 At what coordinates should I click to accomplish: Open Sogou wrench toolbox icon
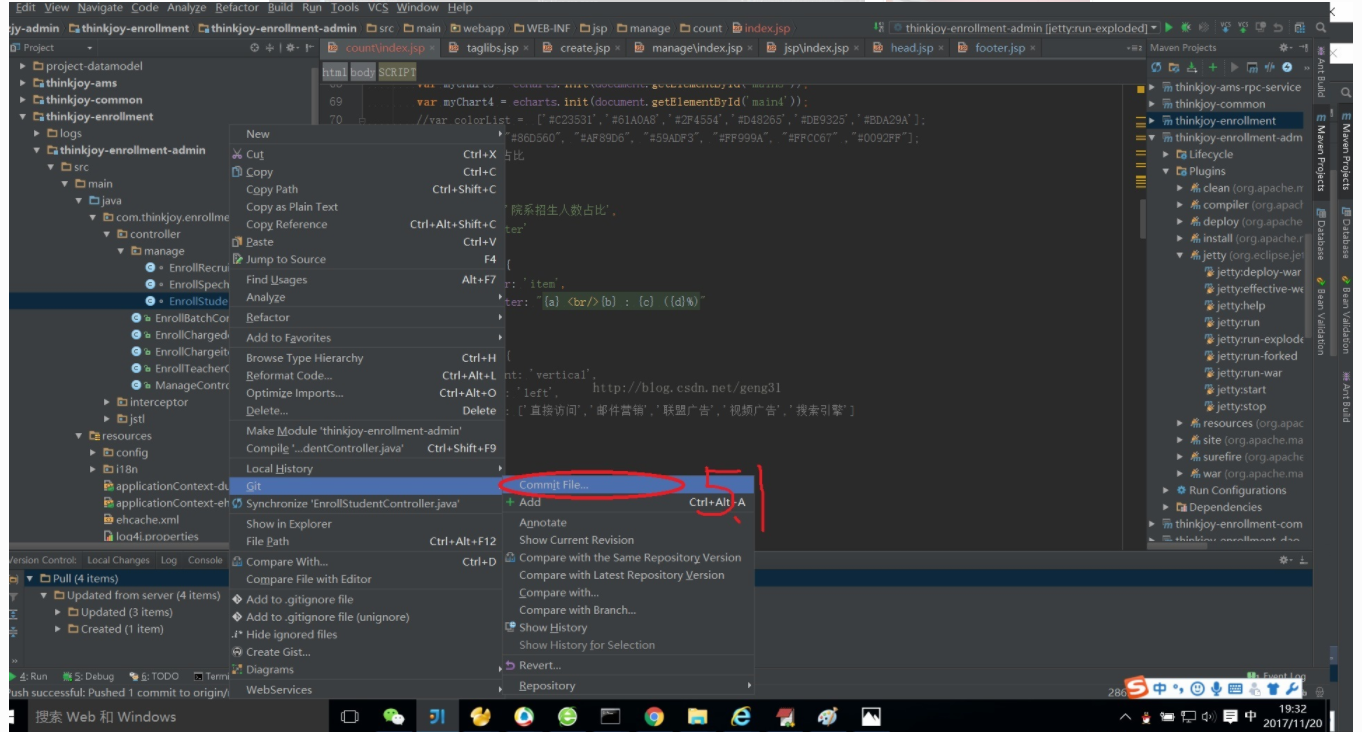point(1292,688)
